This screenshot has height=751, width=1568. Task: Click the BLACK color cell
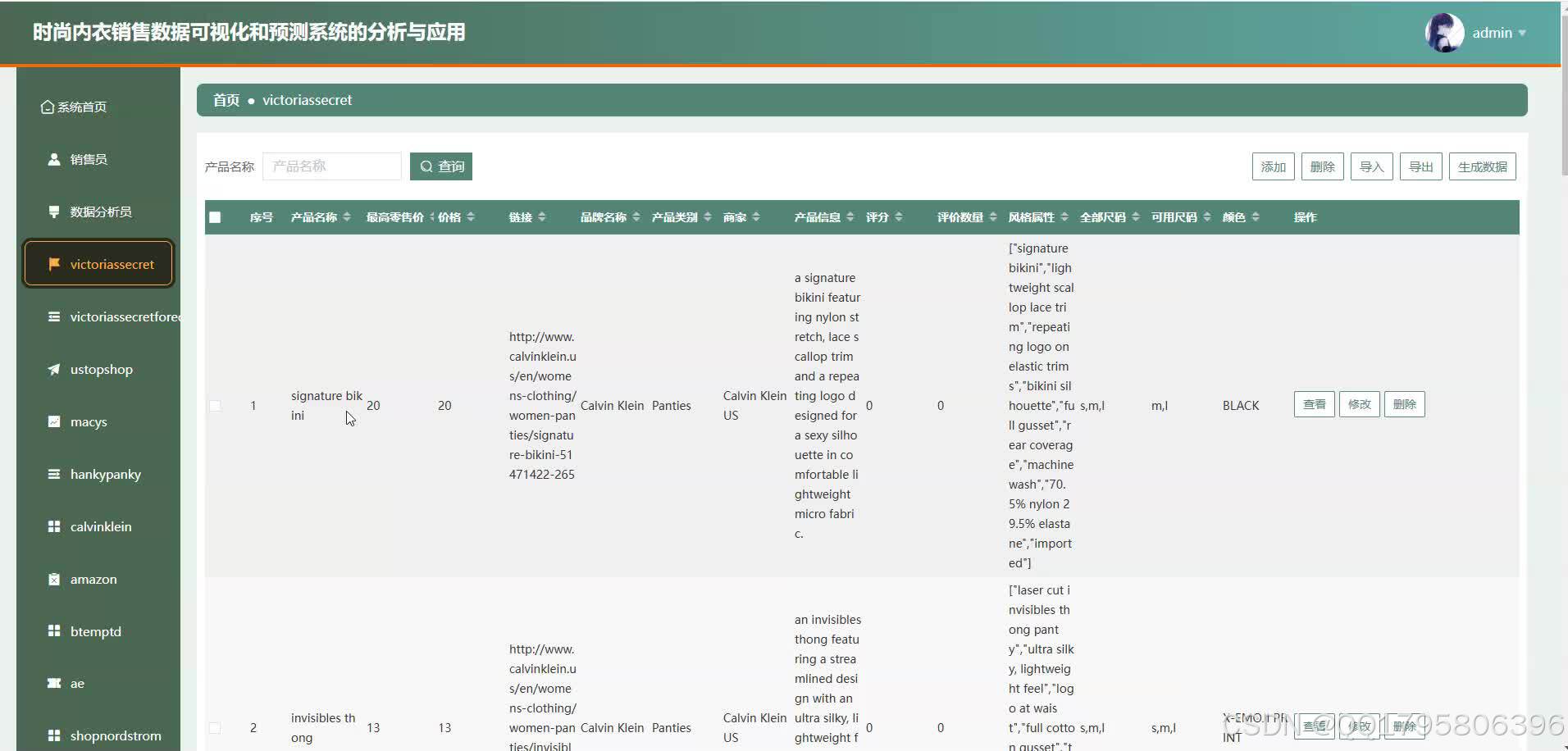point(1240,406)
